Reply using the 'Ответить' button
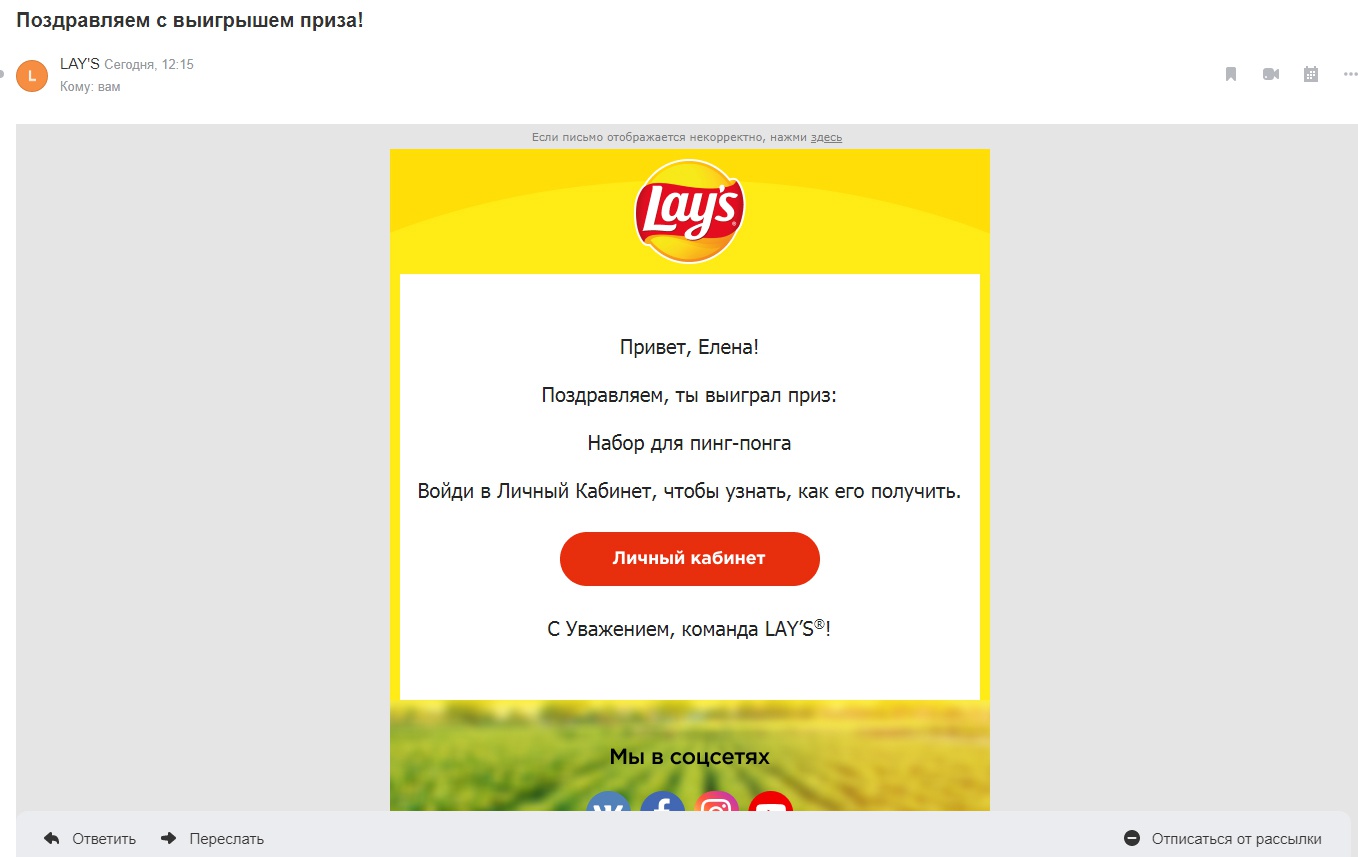The height and width of the screenshot is (857, 1358). pyautogui.click(x=90, y=839)
